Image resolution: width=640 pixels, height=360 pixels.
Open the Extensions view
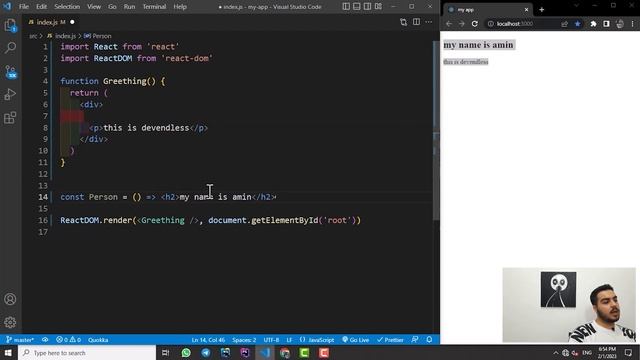coord(10,118)
